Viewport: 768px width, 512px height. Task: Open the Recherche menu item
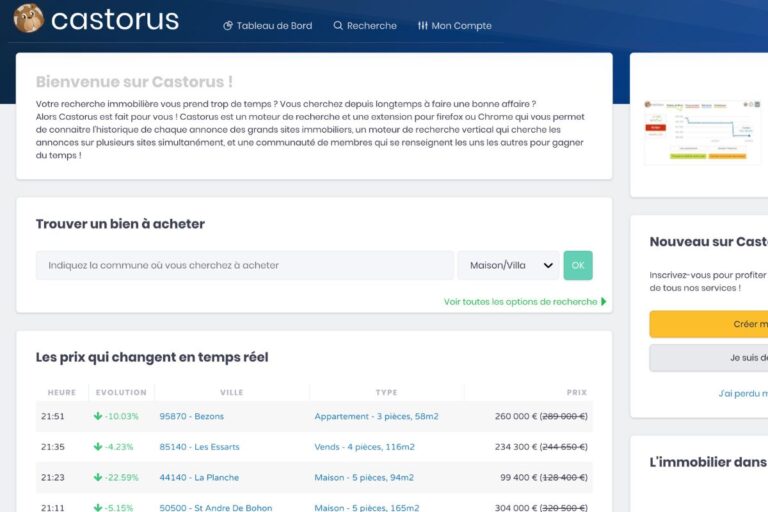pos(365,25)
